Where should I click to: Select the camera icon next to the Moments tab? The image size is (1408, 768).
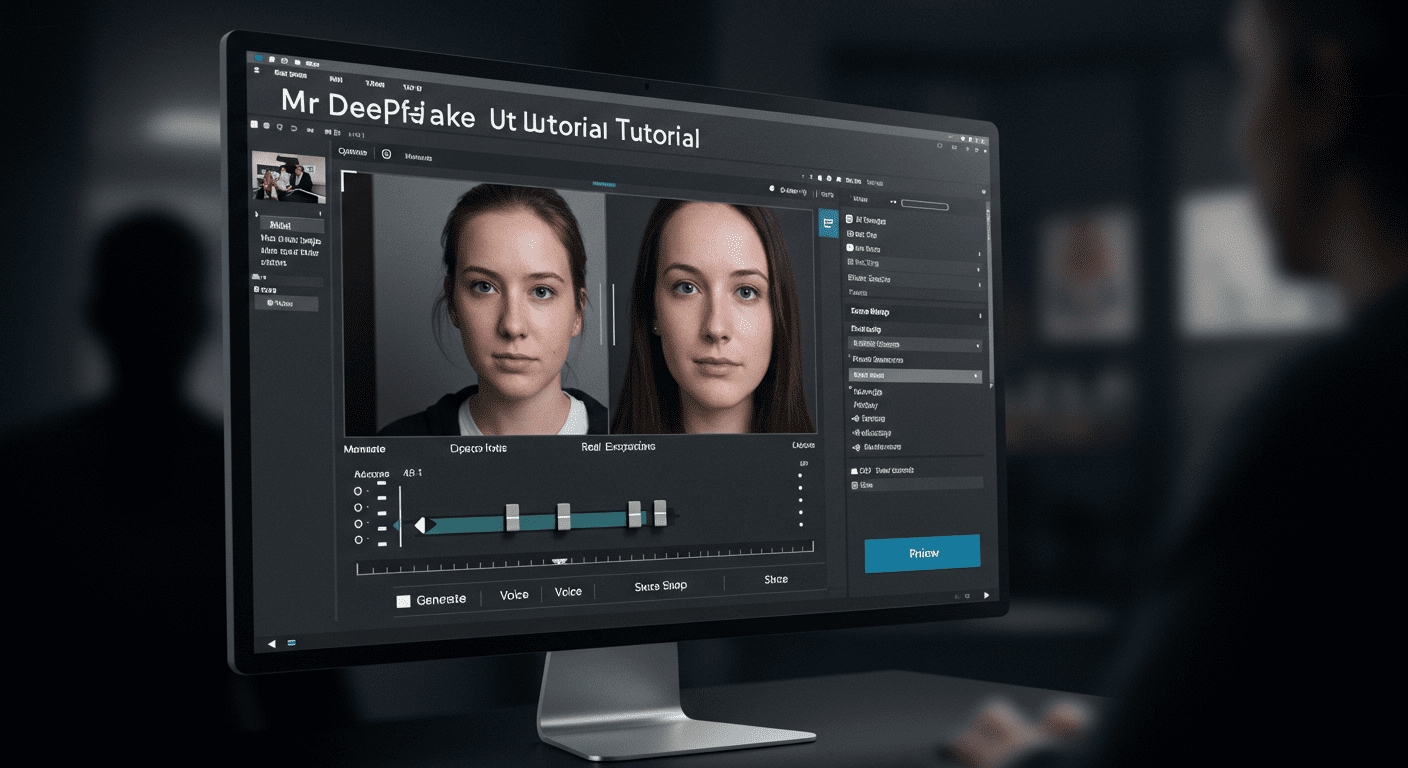pos(387,154)
